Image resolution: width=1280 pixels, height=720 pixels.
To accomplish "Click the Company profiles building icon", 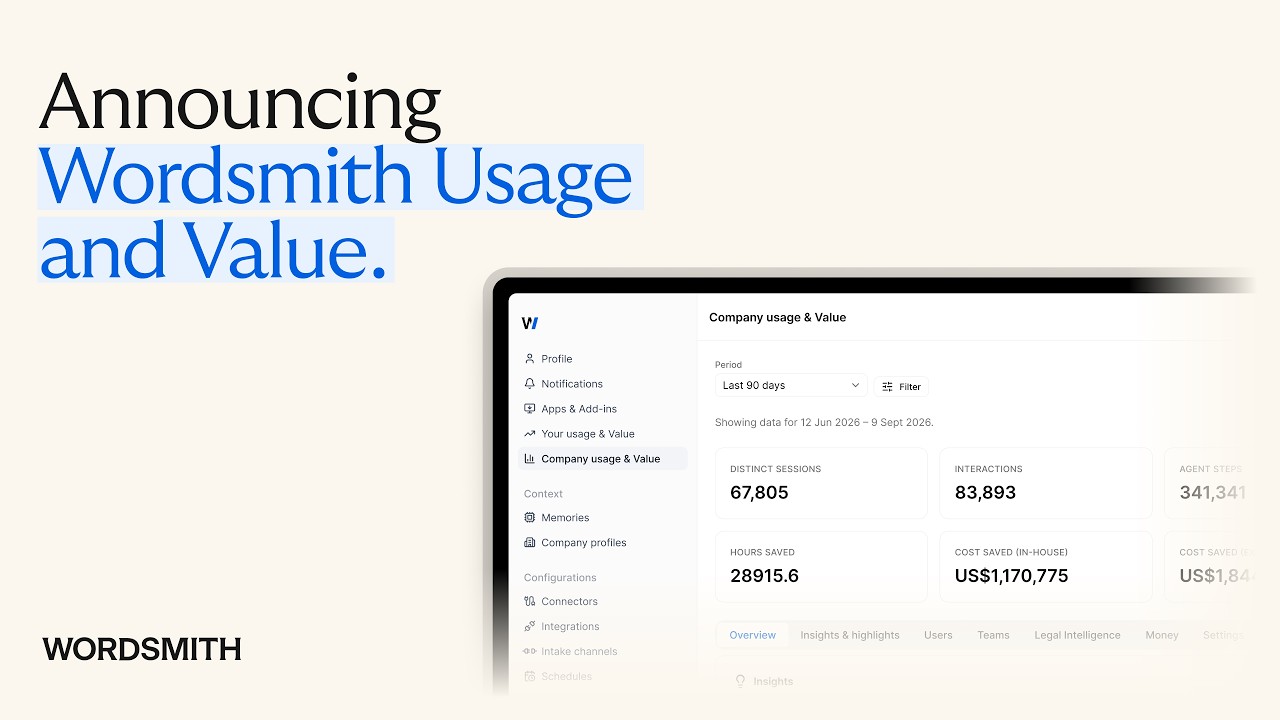I will click(530, 543).
